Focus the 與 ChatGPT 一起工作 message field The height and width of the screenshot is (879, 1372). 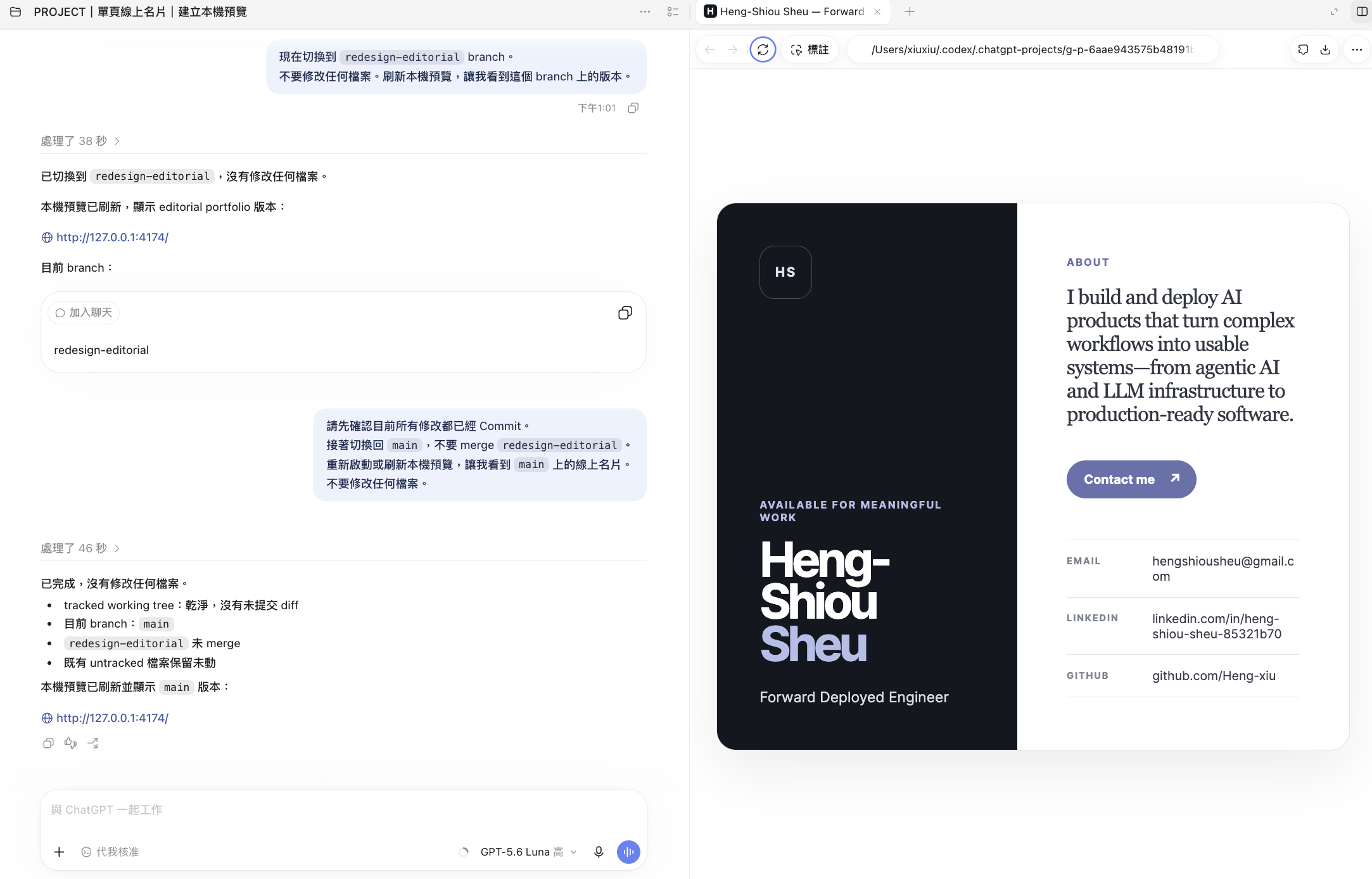[x=343, y=810]
